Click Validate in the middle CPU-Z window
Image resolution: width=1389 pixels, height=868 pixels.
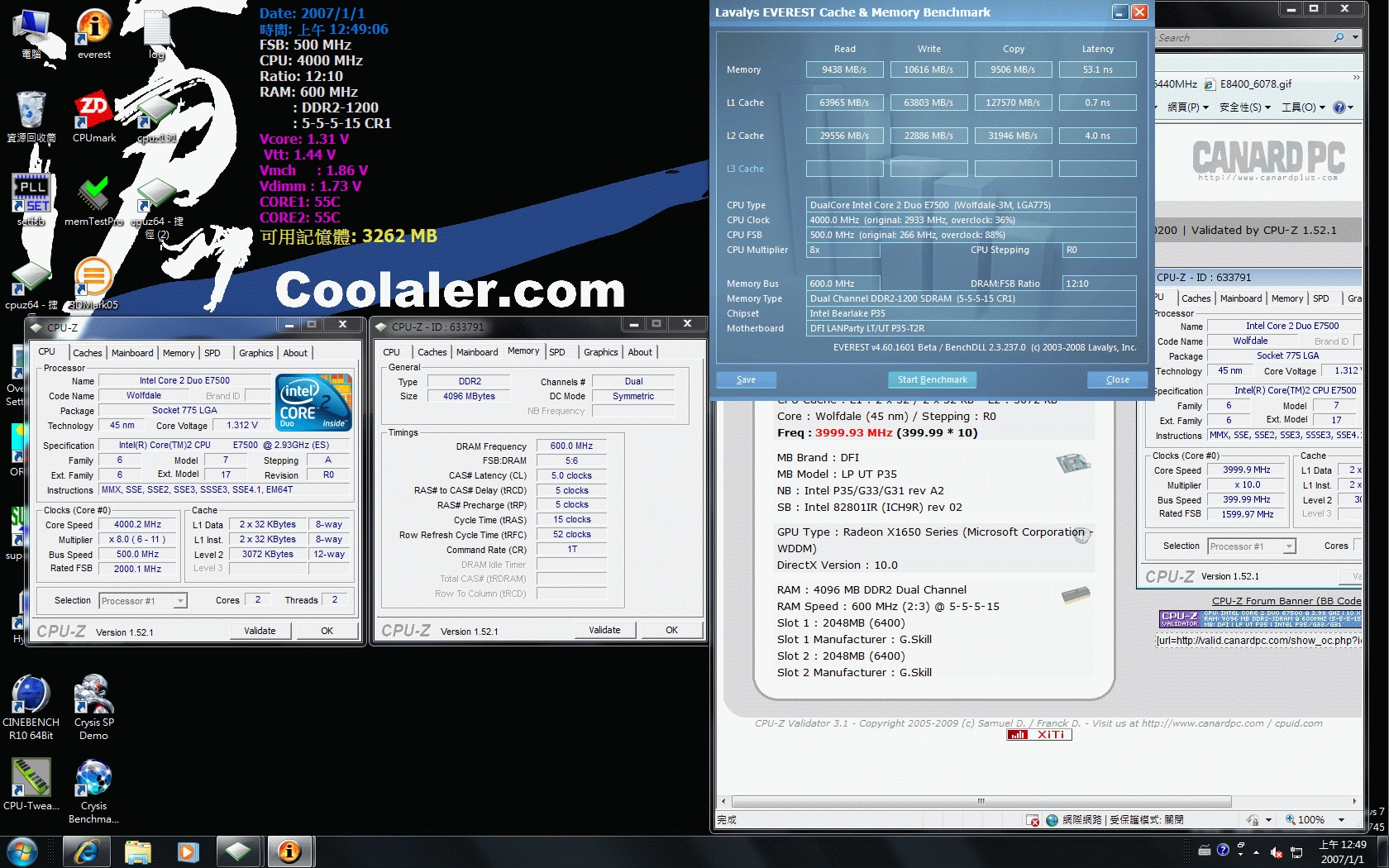[x=604, y=630]
